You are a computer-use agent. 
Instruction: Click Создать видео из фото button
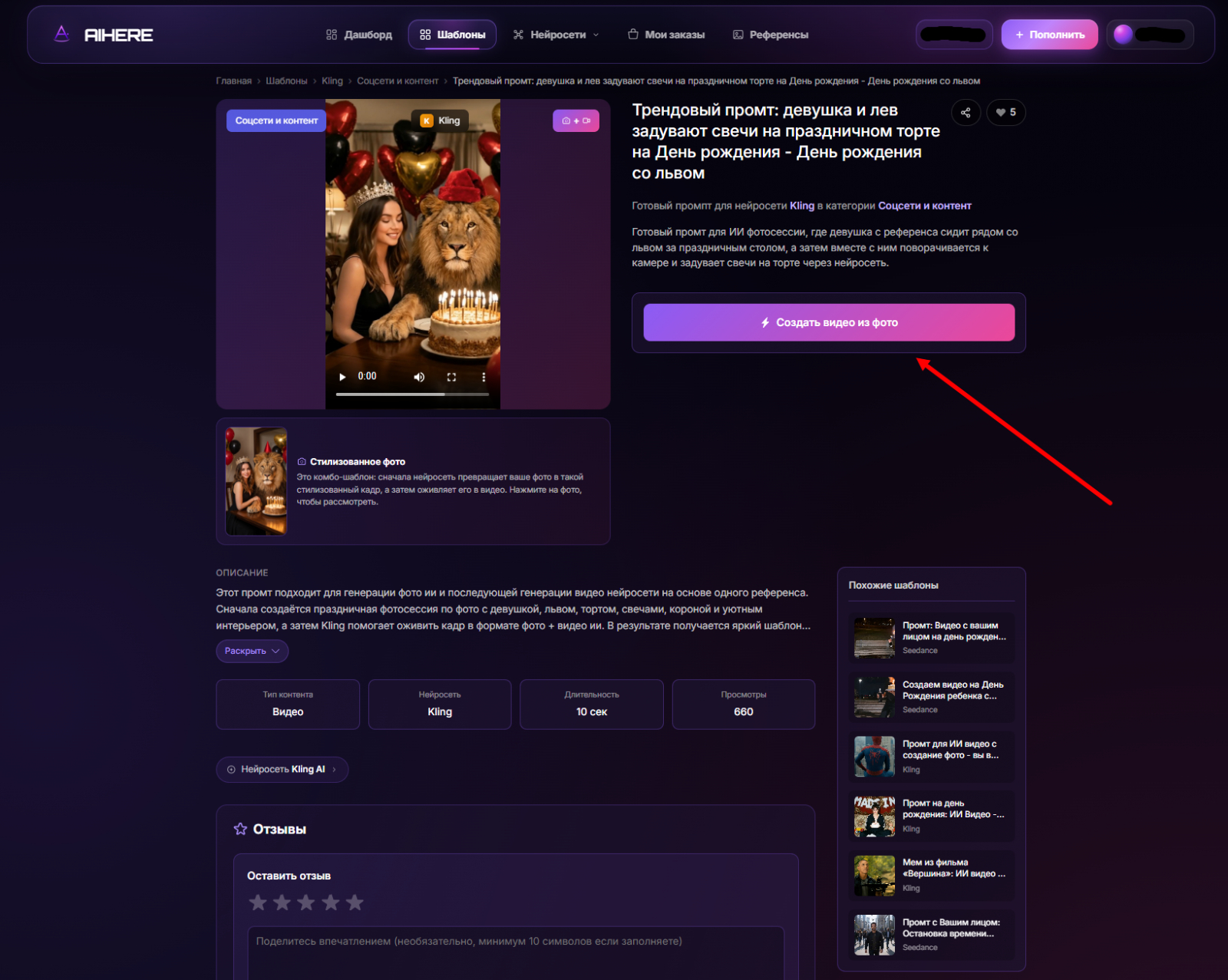[829, 322]
